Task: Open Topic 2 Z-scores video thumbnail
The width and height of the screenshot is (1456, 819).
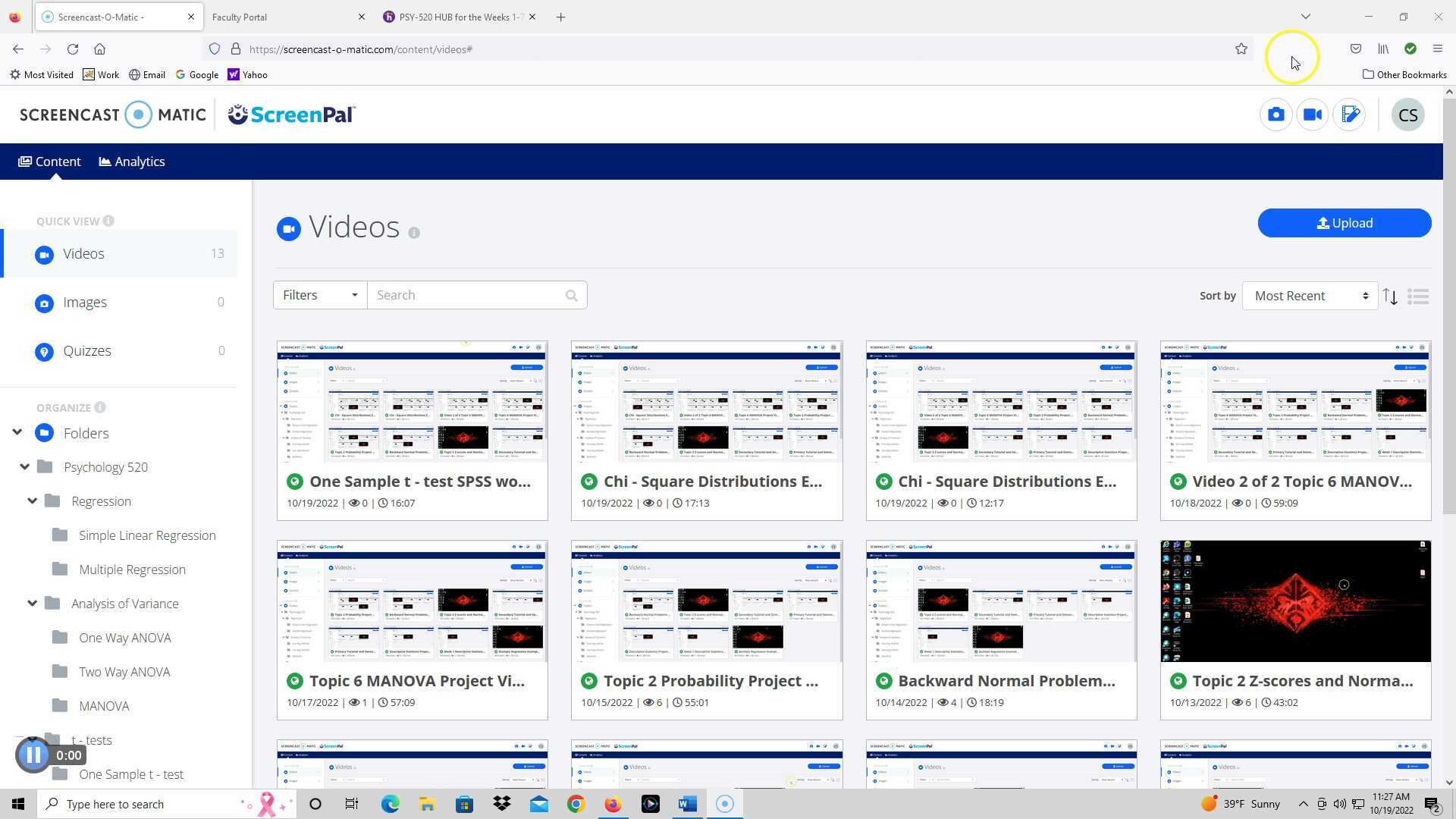Action: (1294, 601)
